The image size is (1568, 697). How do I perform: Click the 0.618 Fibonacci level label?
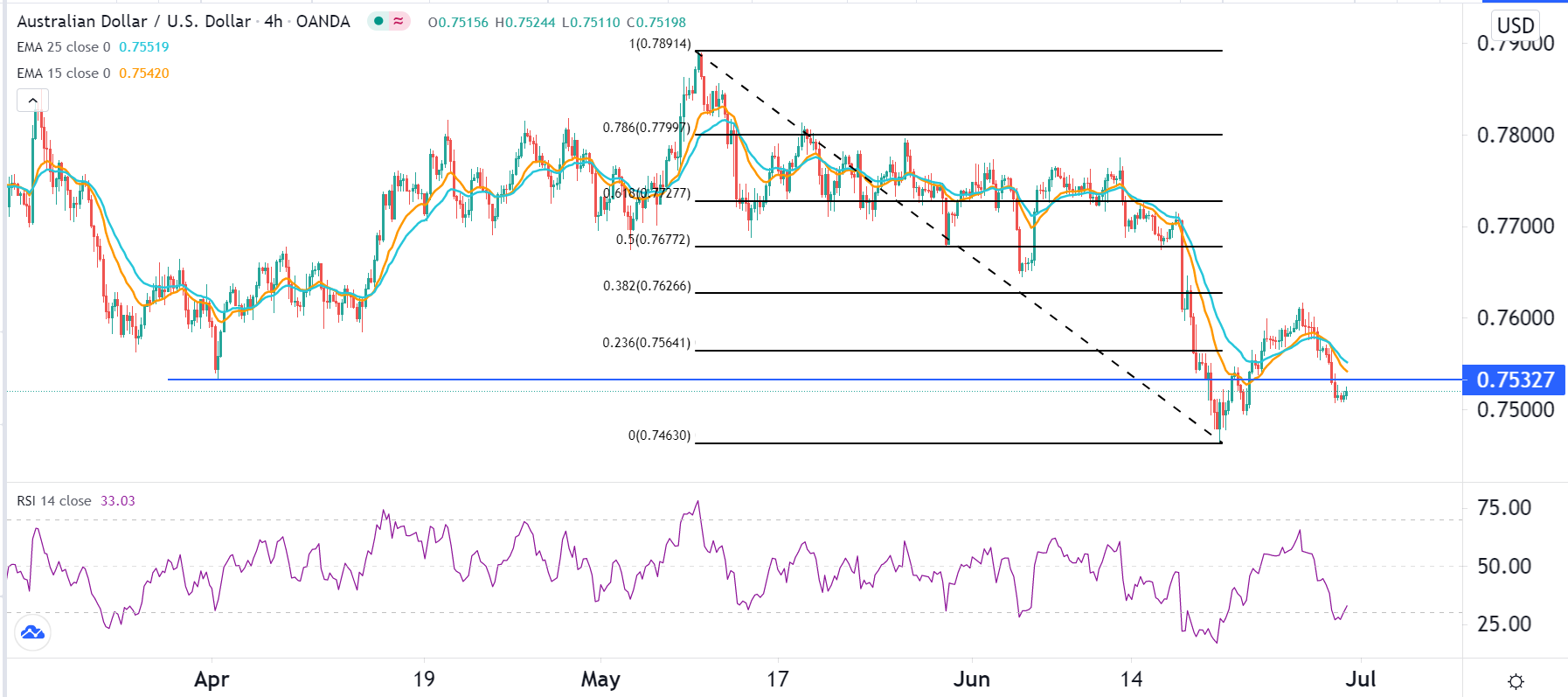click(647, 193)
